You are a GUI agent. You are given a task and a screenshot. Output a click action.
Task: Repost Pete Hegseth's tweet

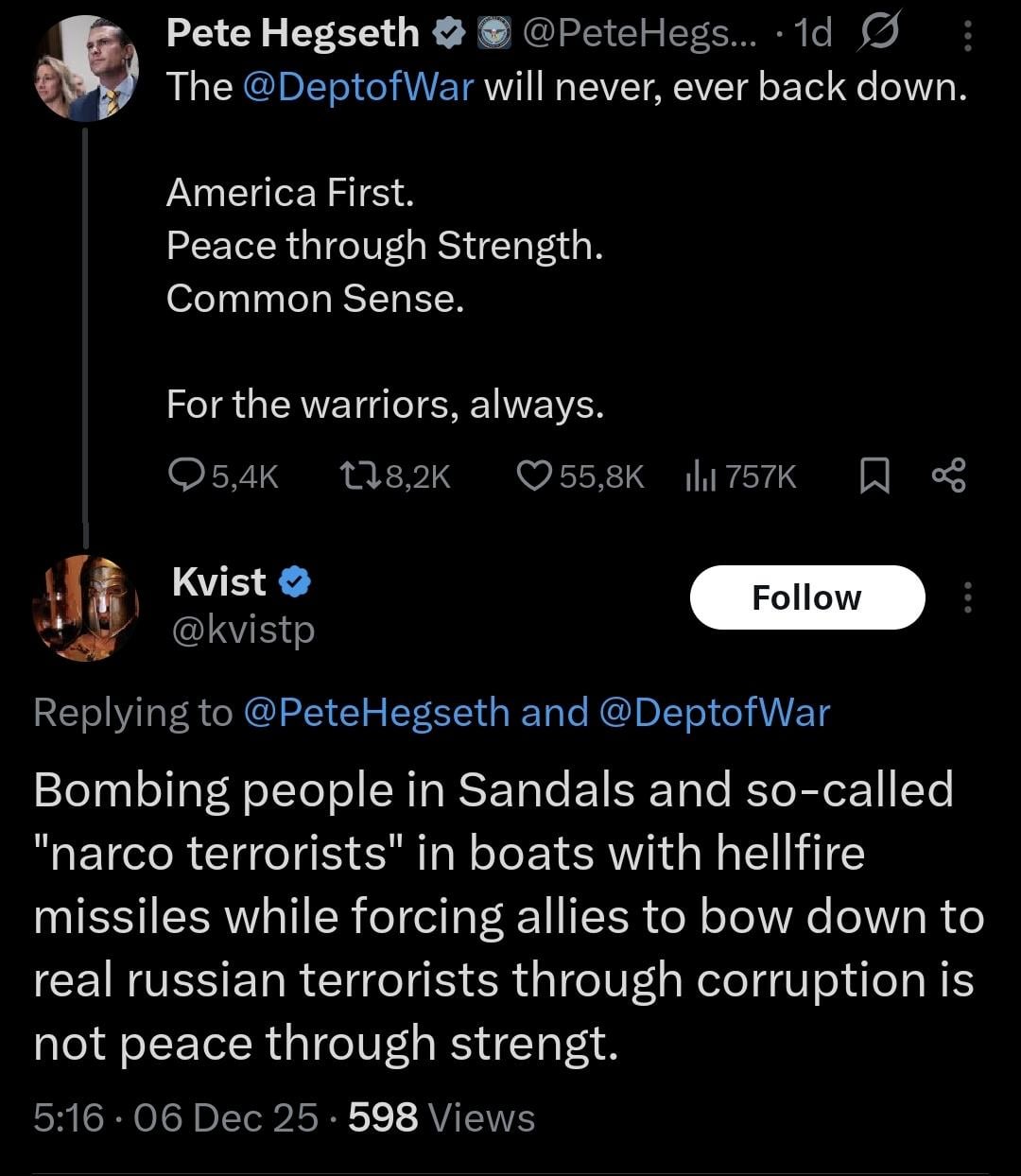tap(359, 476)
